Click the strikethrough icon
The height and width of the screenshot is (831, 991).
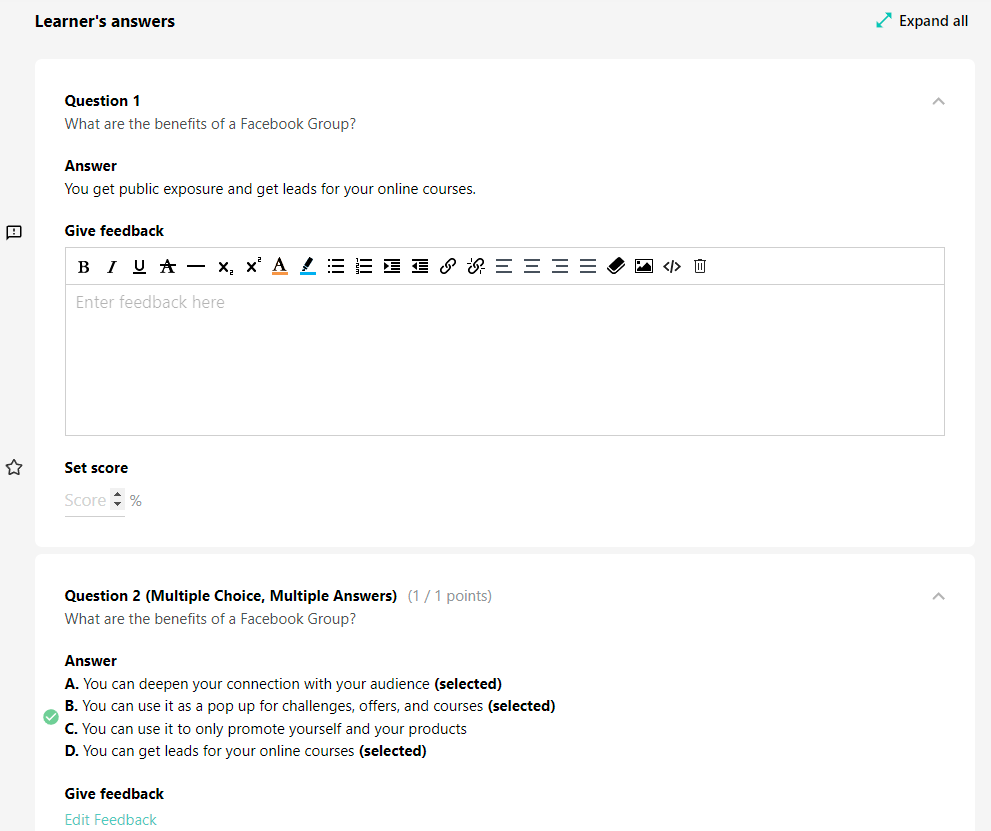167,266
